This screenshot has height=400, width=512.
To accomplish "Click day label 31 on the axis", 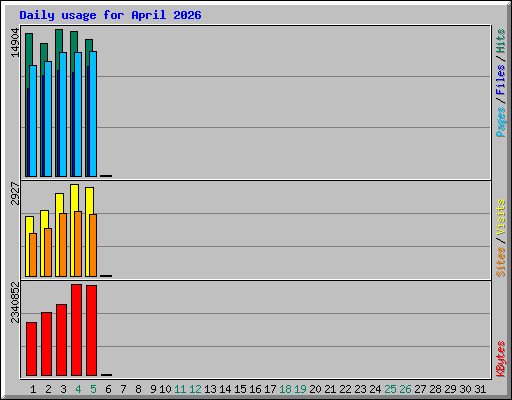I will tap(480, 389).
